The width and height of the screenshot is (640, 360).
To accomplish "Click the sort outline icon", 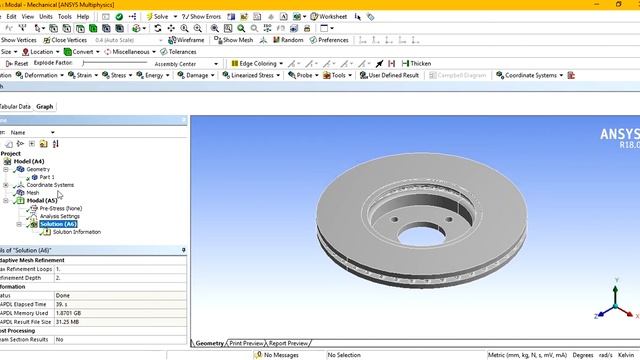I will coord(56,144).
